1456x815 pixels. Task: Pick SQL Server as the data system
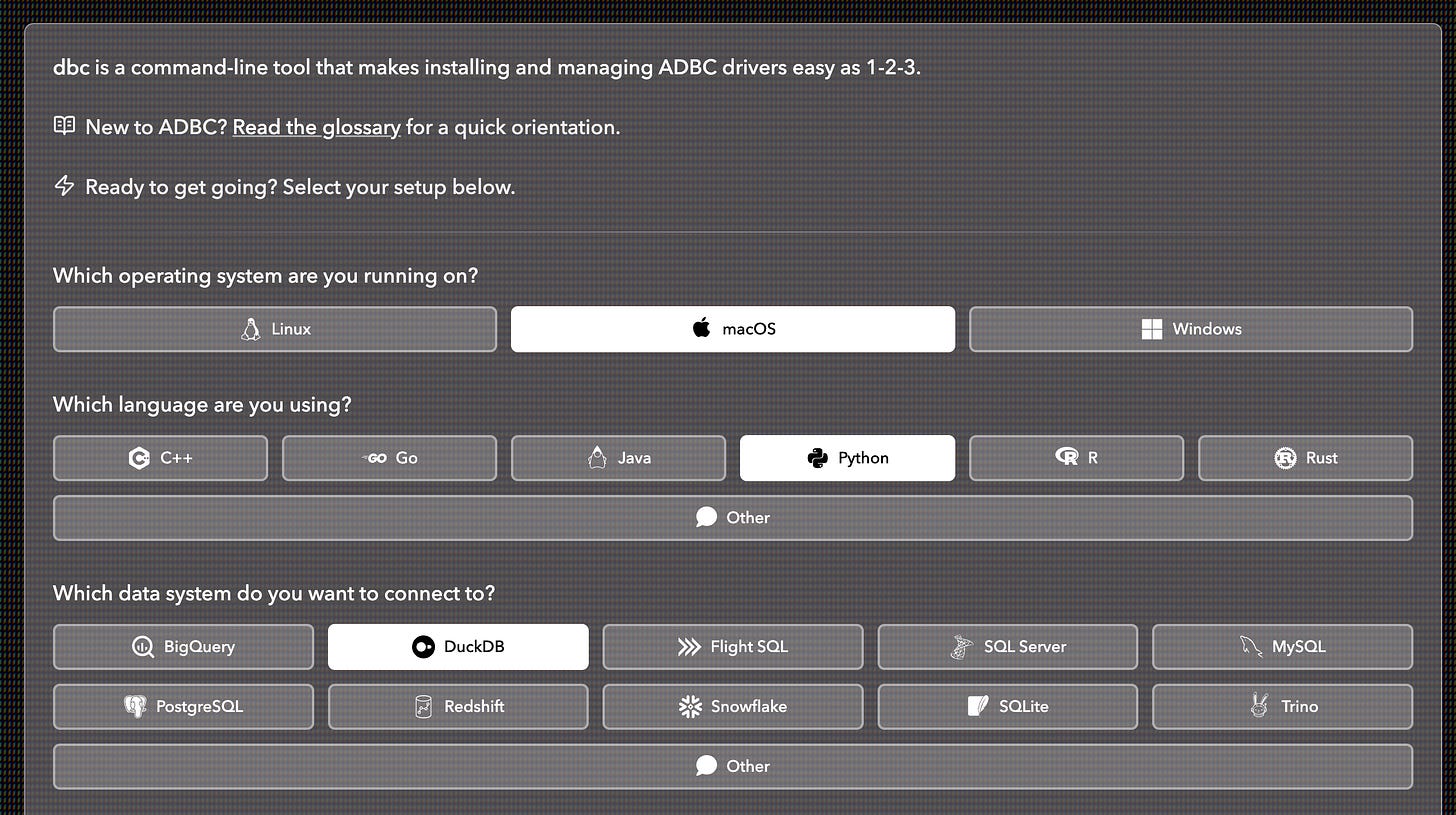click(x=1008, y=647)
